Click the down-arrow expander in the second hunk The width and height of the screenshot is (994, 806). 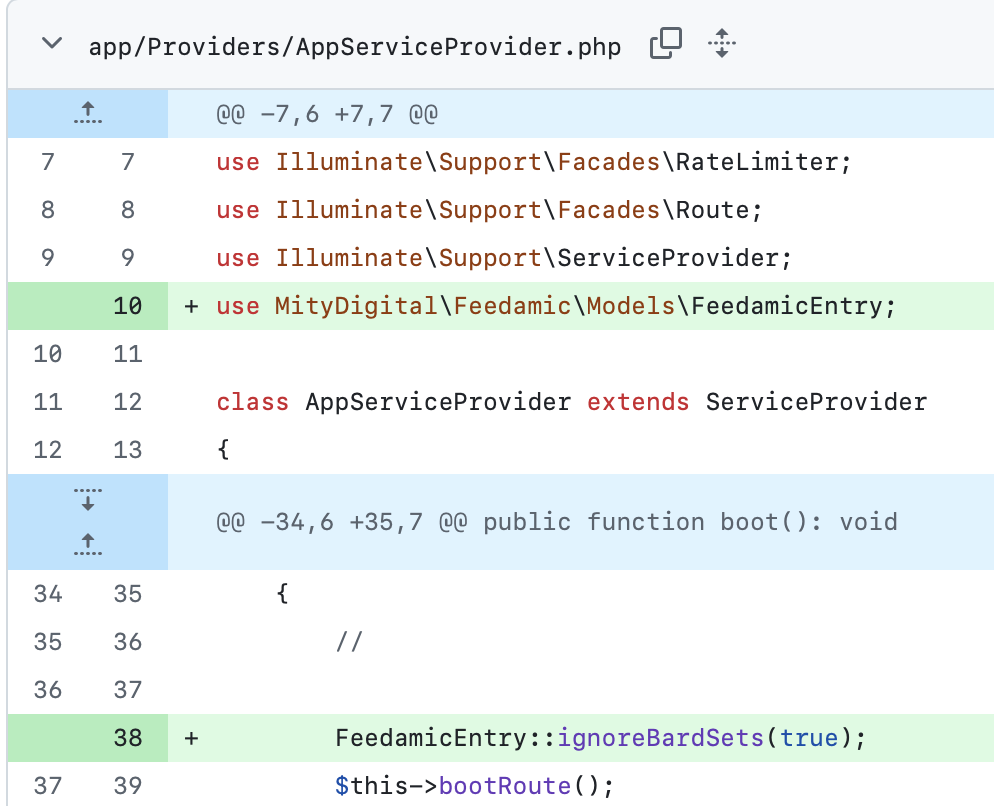point(87,499)
